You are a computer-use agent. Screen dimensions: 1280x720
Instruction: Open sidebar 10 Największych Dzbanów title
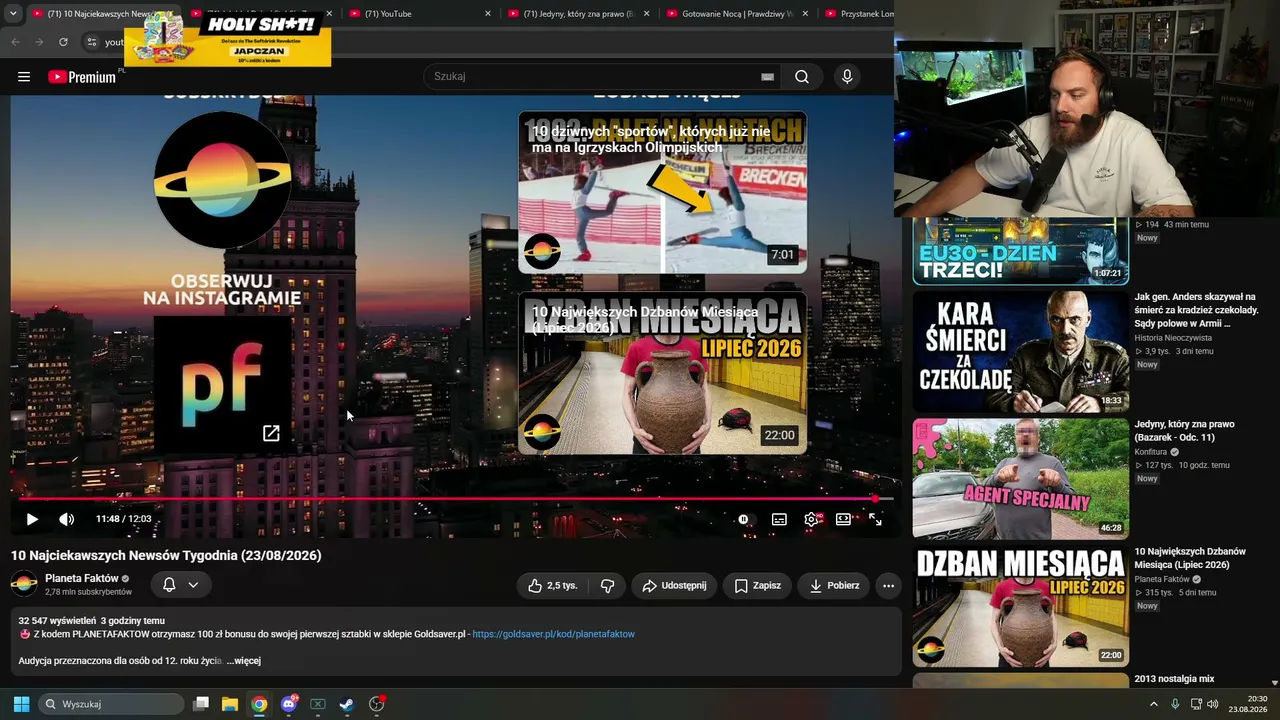(1190, 558)
